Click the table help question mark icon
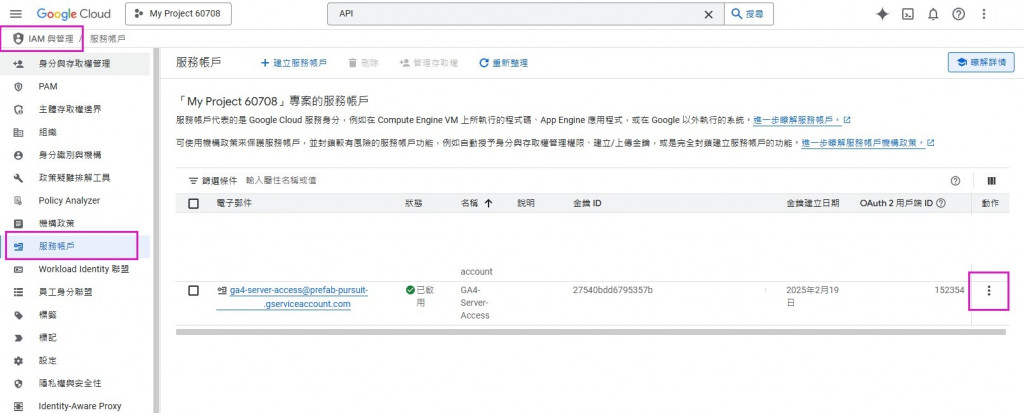 (955, 181)
